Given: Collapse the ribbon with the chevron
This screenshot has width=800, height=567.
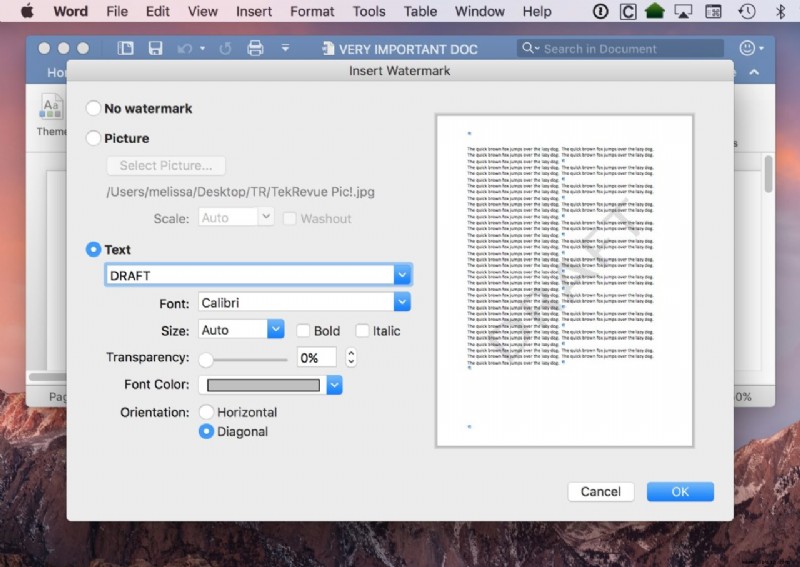Looking at the screenshot, I should click(754, 72).
